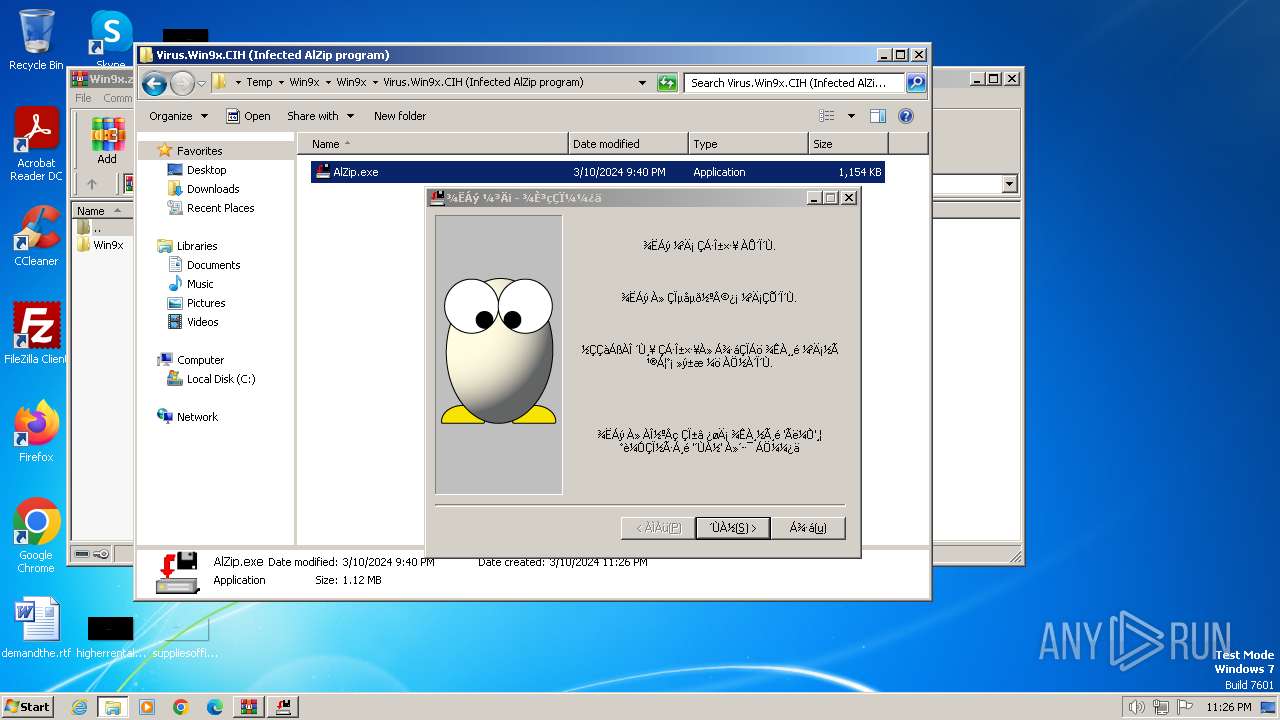This screenshot has height=720, width=1280.
Task: Open WinRAR path combo box dropdown
Action: (x=1008, y=184)
